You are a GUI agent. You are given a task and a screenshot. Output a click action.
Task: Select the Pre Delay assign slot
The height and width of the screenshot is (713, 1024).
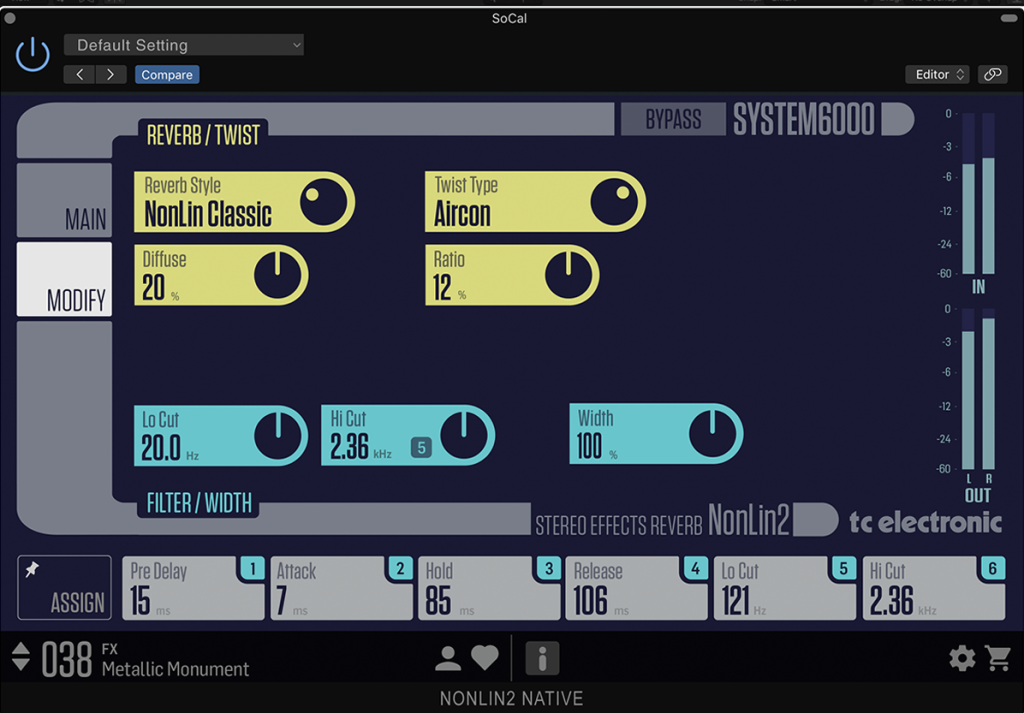pos(193,588)
